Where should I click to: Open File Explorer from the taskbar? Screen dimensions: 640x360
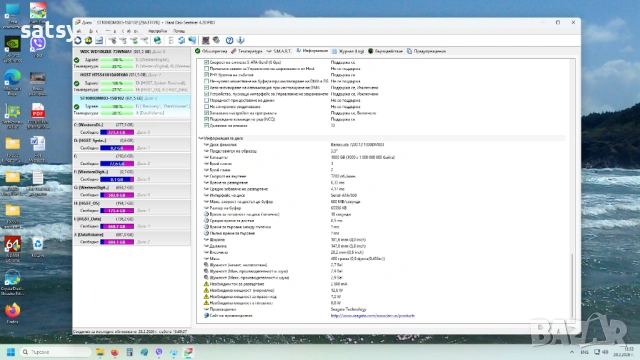pos(100,352)
